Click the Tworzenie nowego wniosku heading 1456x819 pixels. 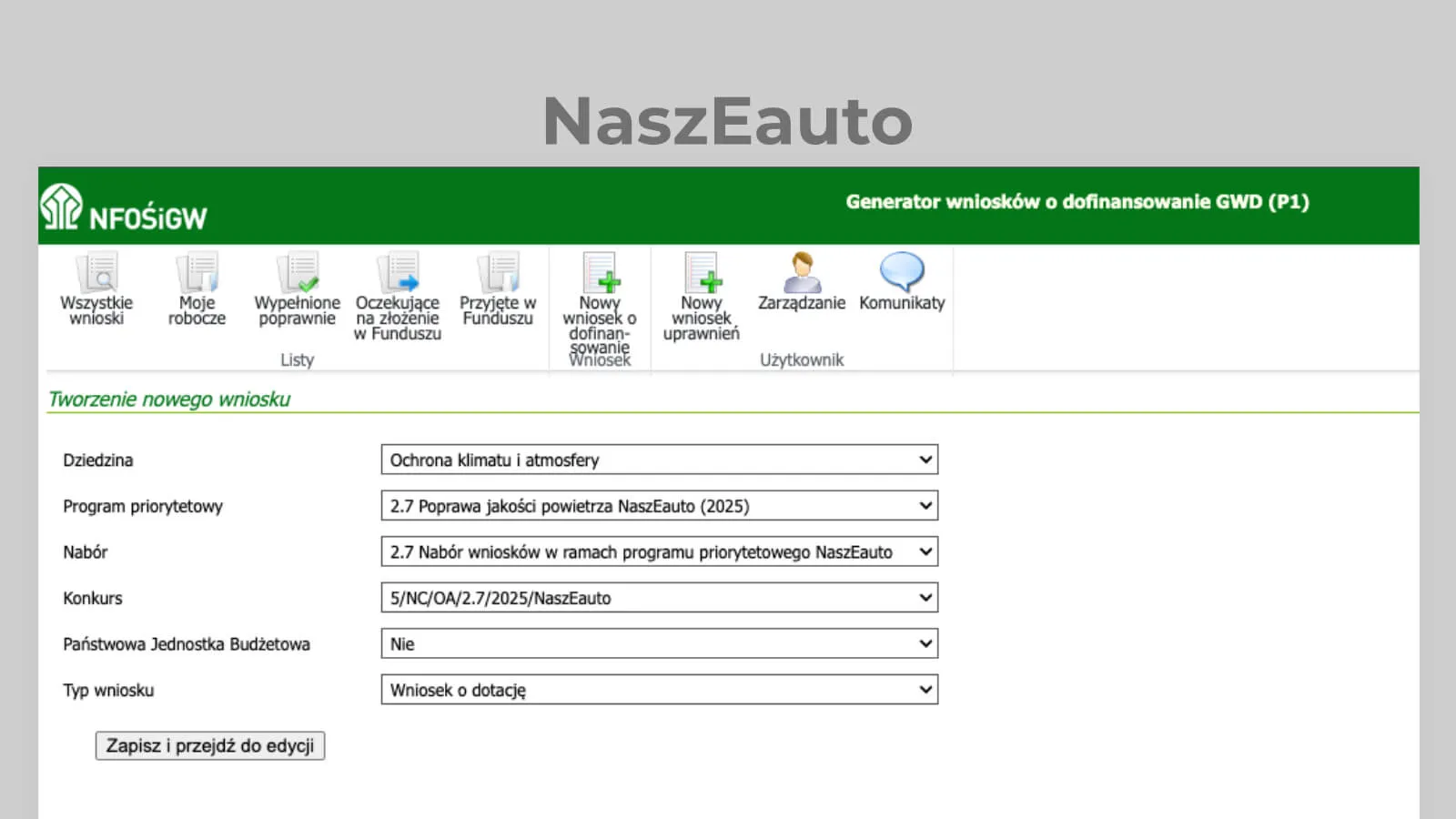(169, 399)
